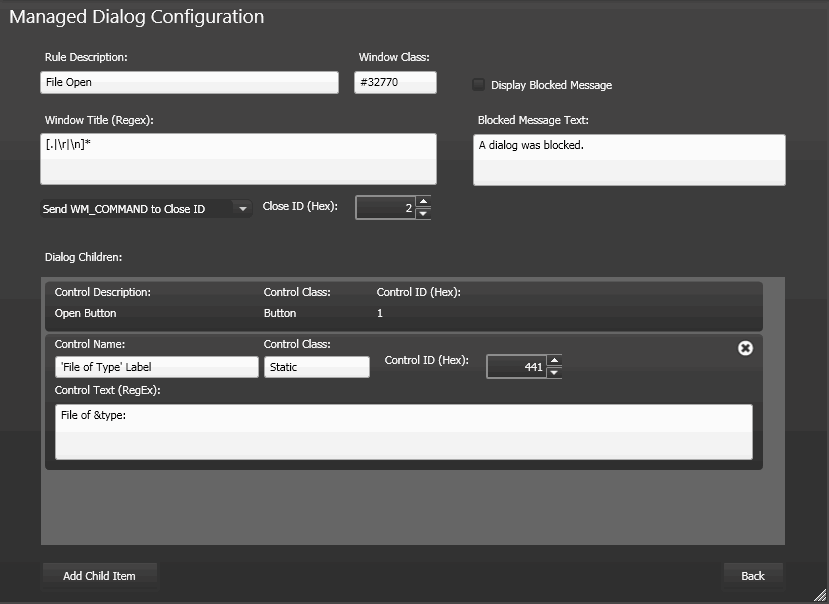Image resolution: width=829 pixels, height=604 pixels.
Task: Increment Control ID (Hex) 441 up arrow
Action: tap(554, 361)
